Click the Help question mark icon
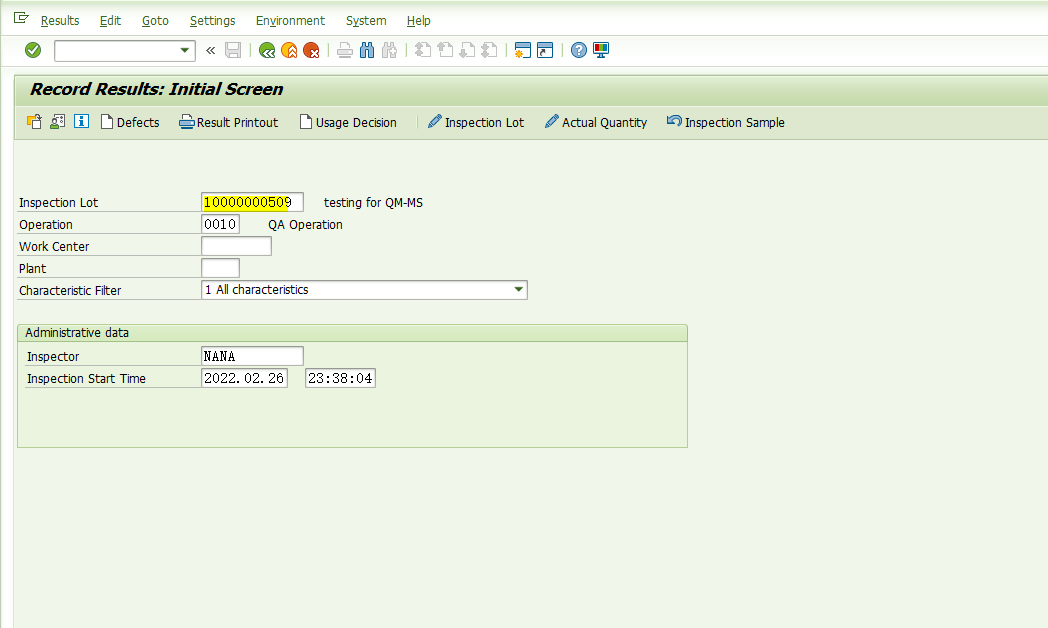Image resolution: width=1048 pixels, height=628 pixels. (x=578, y=50)
